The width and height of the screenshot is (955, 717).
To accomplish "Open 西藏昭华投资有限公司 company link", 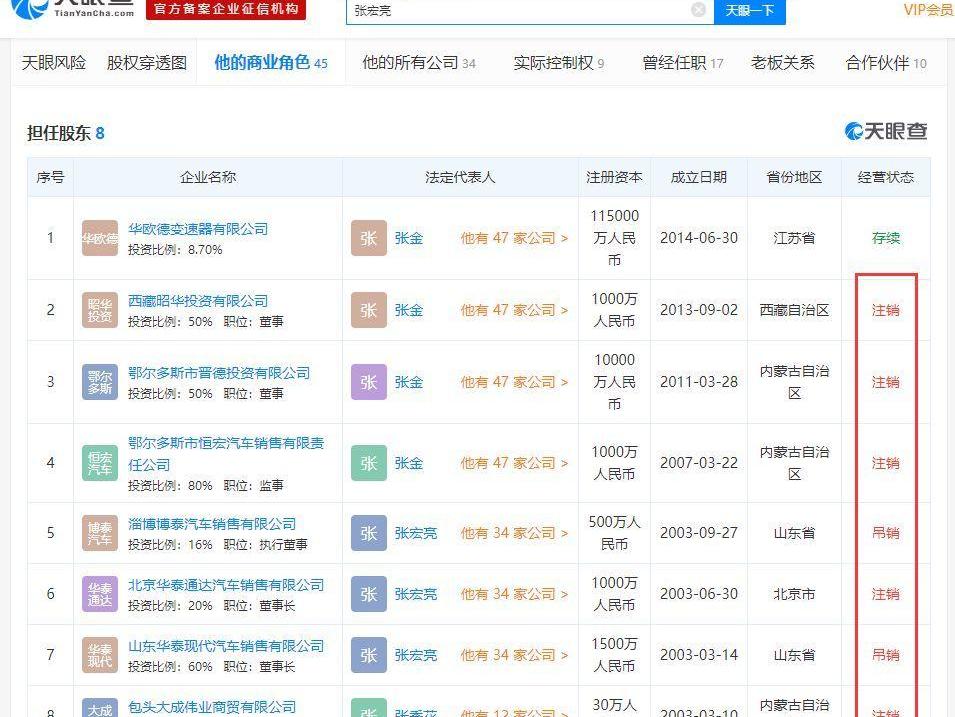I will click(198, 301).
